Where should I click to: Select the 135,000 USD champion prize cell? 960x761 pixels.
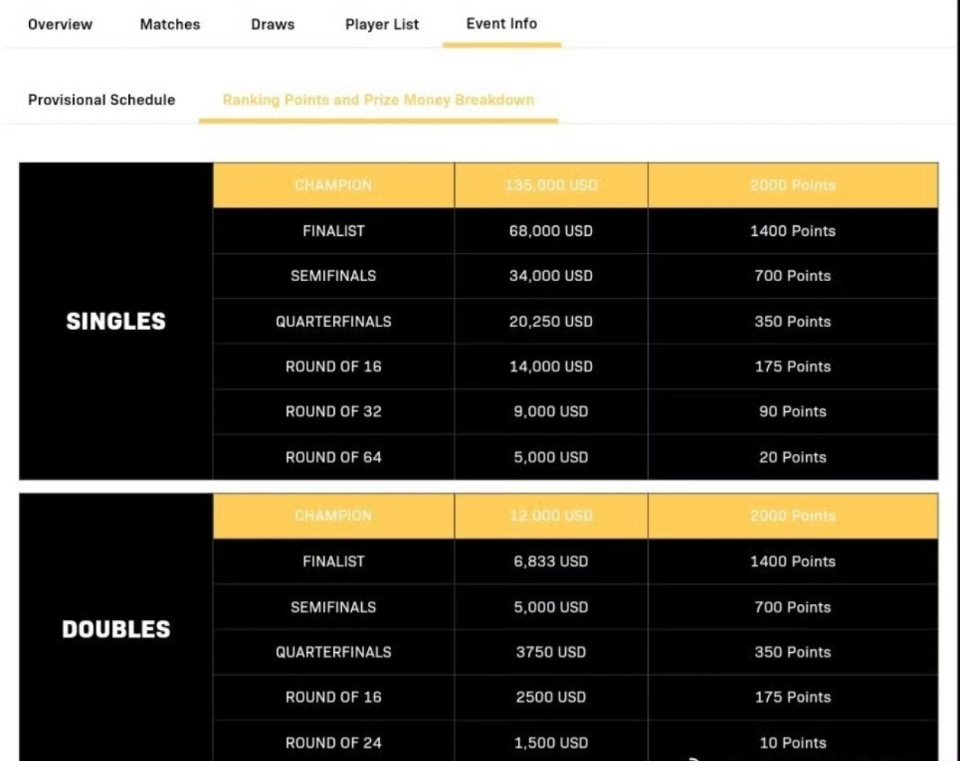pyautogui.click(x=551, y=185)
